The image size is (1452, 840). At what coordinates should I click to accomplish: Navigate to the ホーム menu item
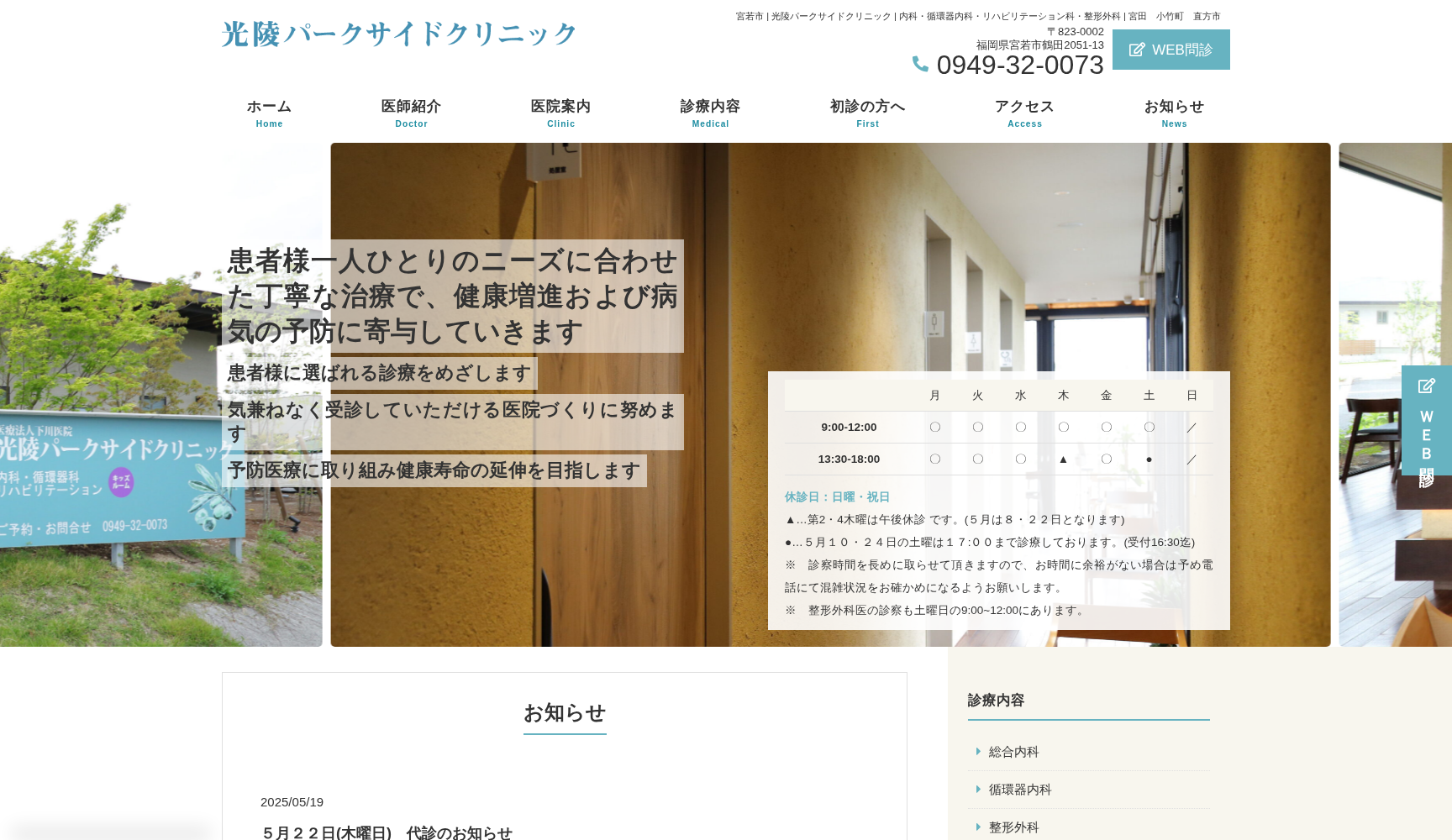[x=269, y=113]
